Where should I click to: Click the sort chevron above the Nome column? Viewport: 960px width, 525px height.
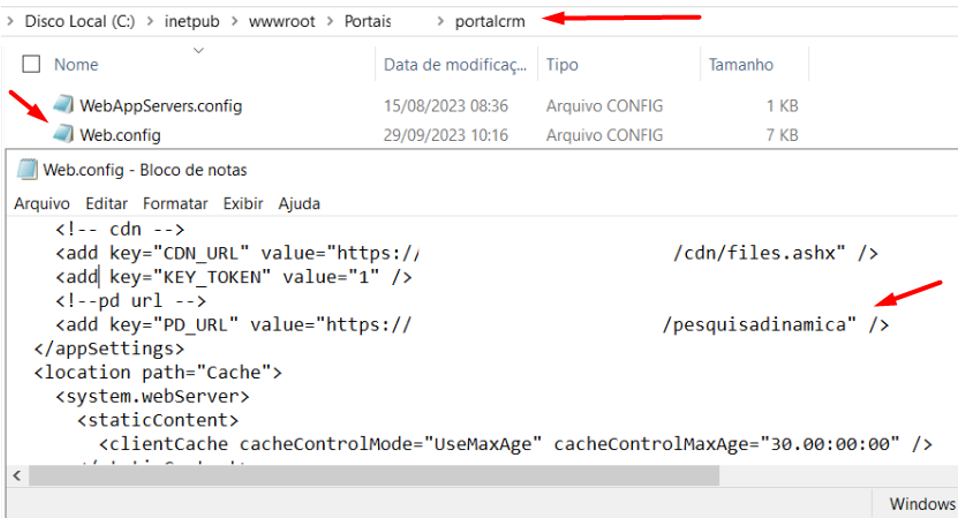click(x=198, y=49)
